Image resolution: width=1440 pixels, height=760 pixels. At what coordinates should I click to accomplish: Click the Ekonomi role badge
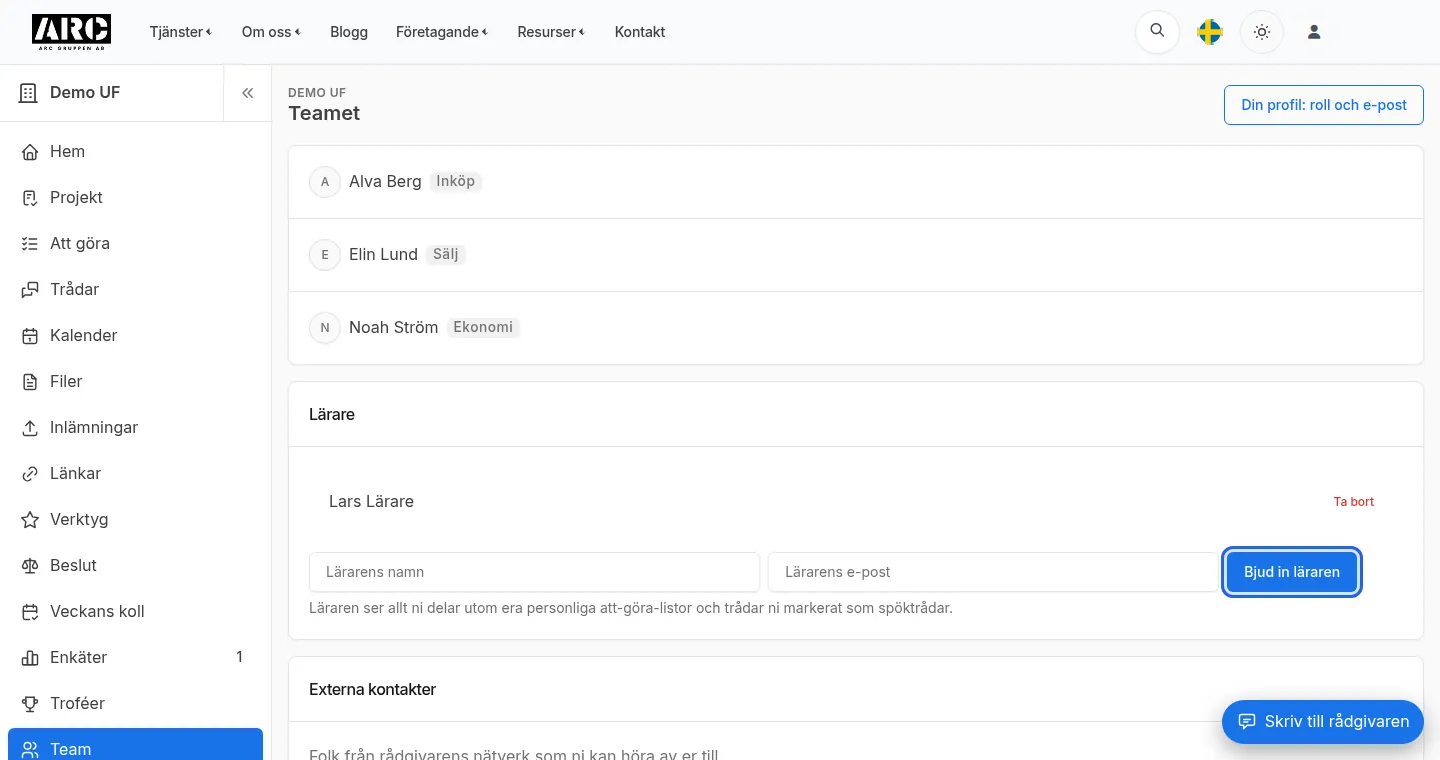pyautogui.click(x=483, y=328)
